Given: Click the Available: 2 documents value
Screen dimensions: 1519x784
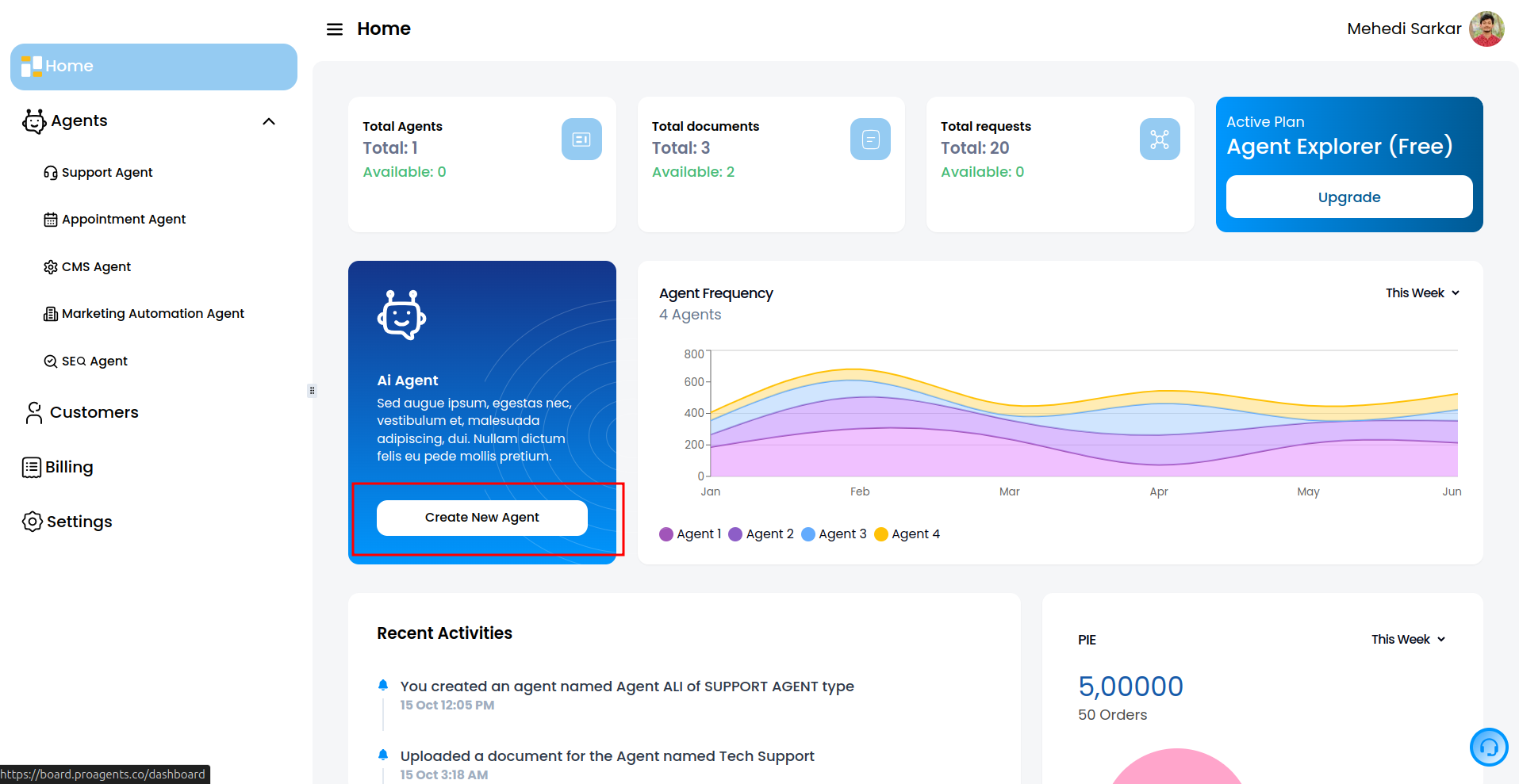Looking at the screenshot, I should [693, 172].
